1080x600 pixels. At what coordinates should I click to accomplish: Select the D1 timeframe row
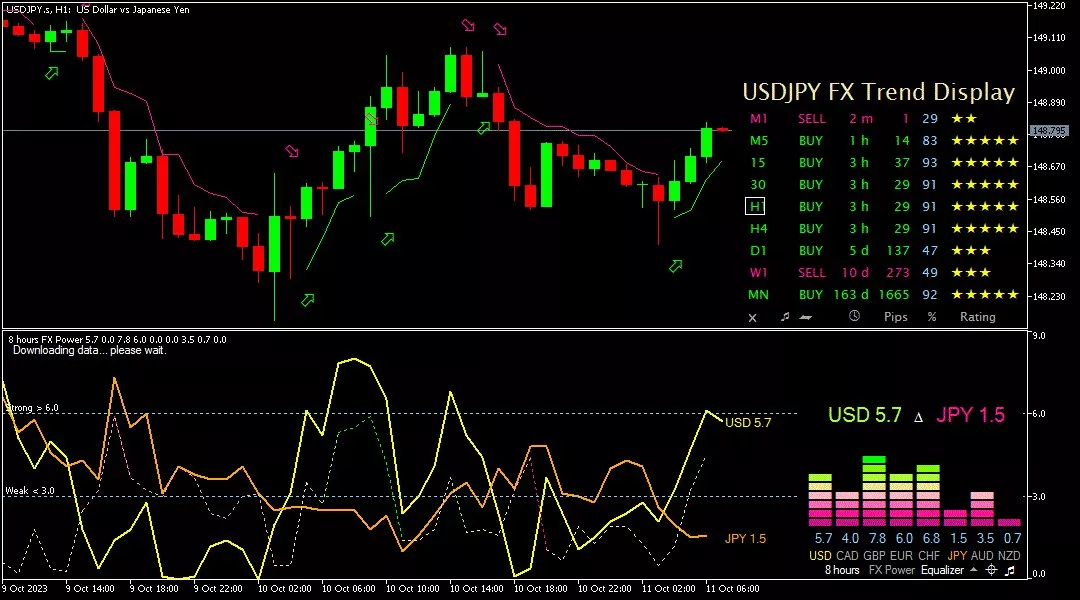pos(757,251)
